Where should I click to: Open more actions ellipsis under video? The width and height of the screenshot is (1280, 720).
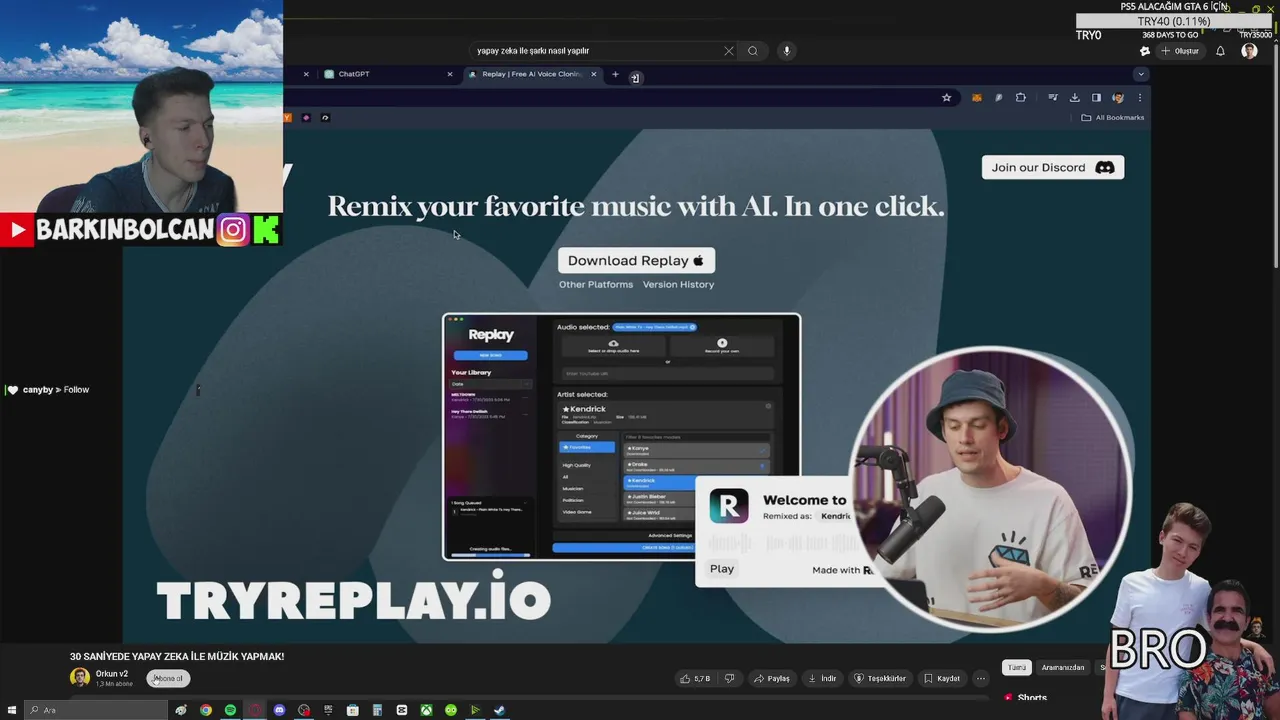click(x=981, y=678)
